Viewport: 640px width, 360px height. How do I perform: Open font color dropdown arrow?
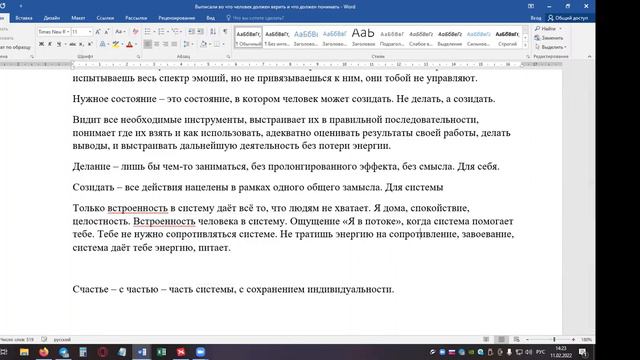[136, 44]
